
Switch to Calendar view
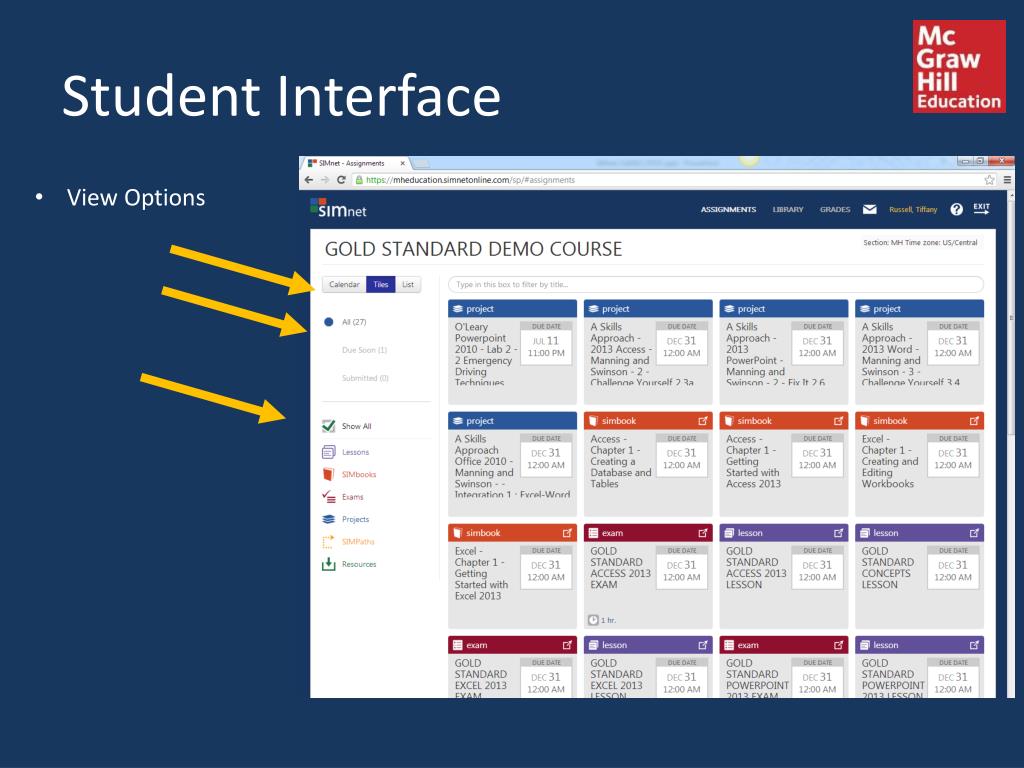click(344, 285)
